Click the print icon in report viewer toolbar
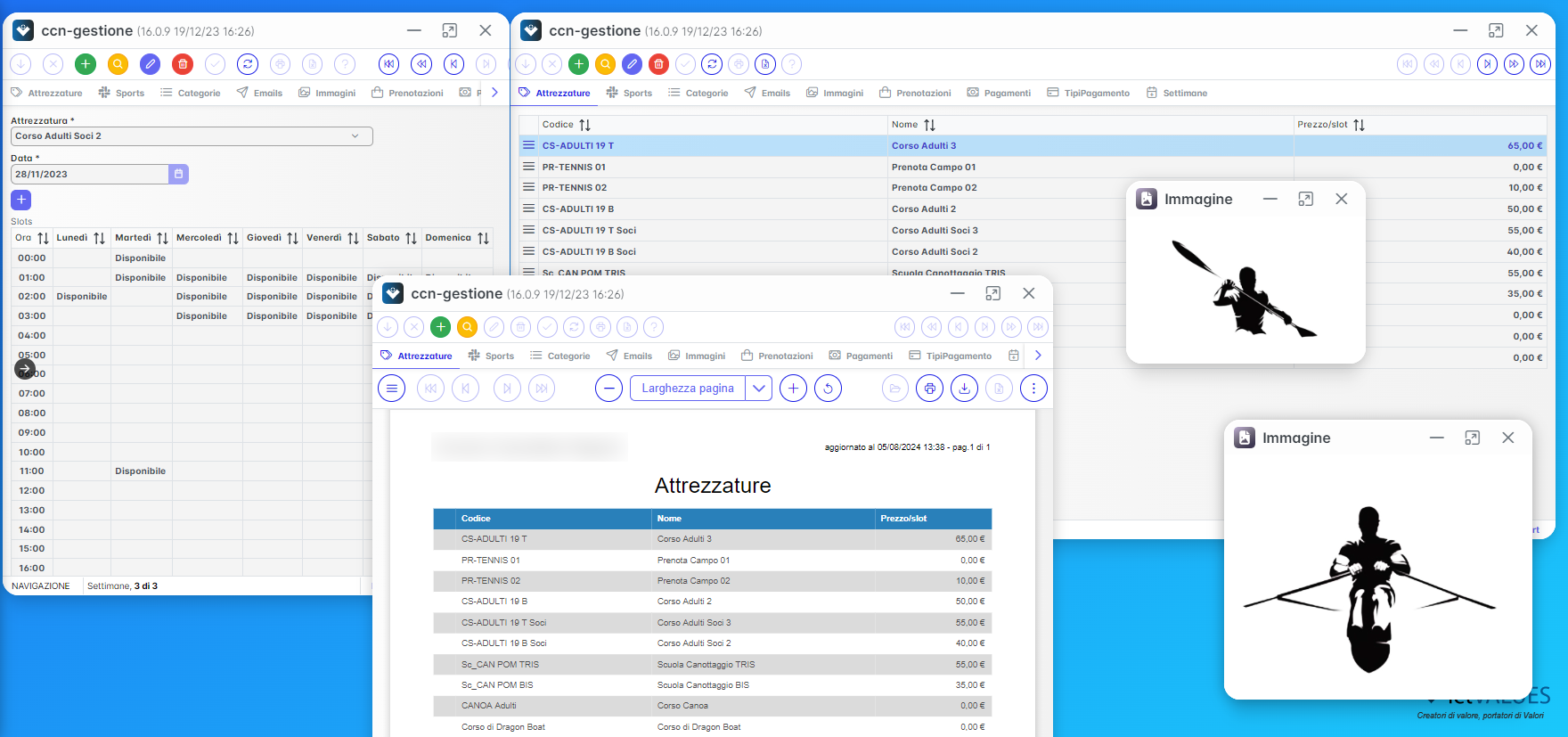The image size is (1568, 737). (929, 389)
